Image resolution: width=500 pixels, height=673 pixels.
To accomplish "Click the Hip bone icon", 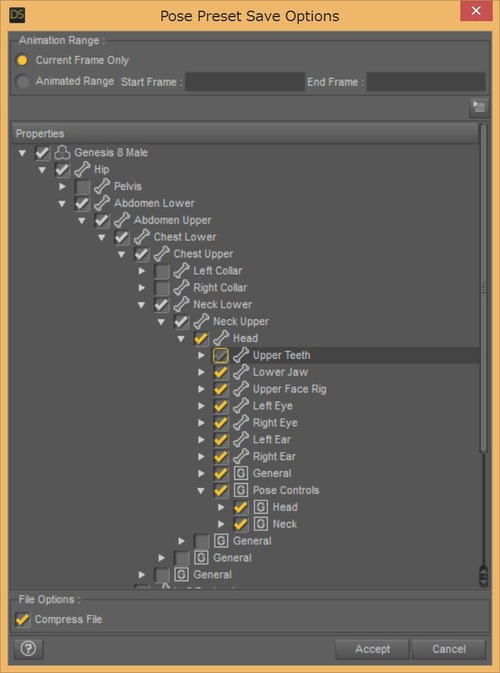I will click(x=82, y=170).
